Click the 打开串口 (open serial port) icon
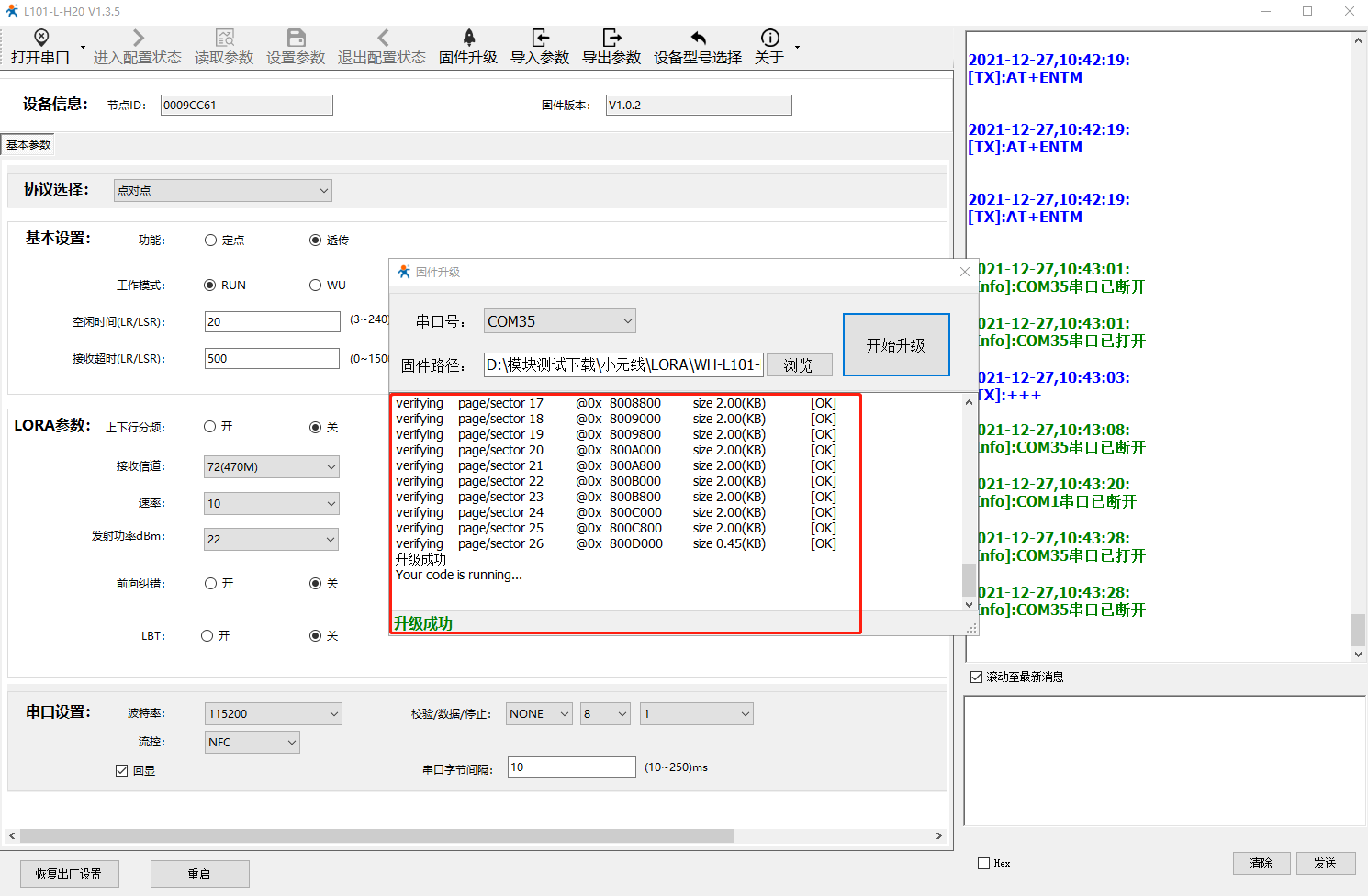This screenshot has height=896, width=1368. coord(40,38)
